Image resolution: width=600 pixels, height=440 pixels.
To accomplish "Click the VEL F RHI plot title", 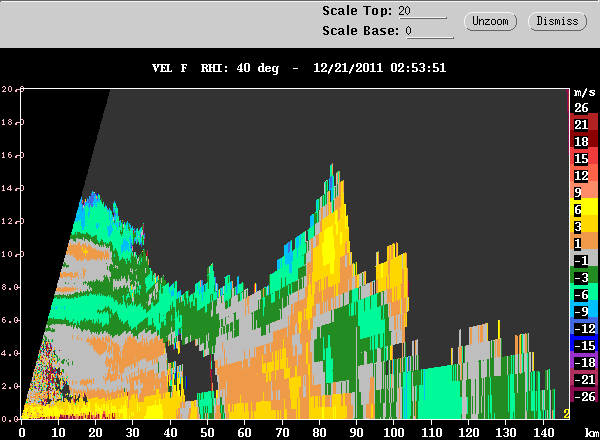I will (x=299, y=68).
